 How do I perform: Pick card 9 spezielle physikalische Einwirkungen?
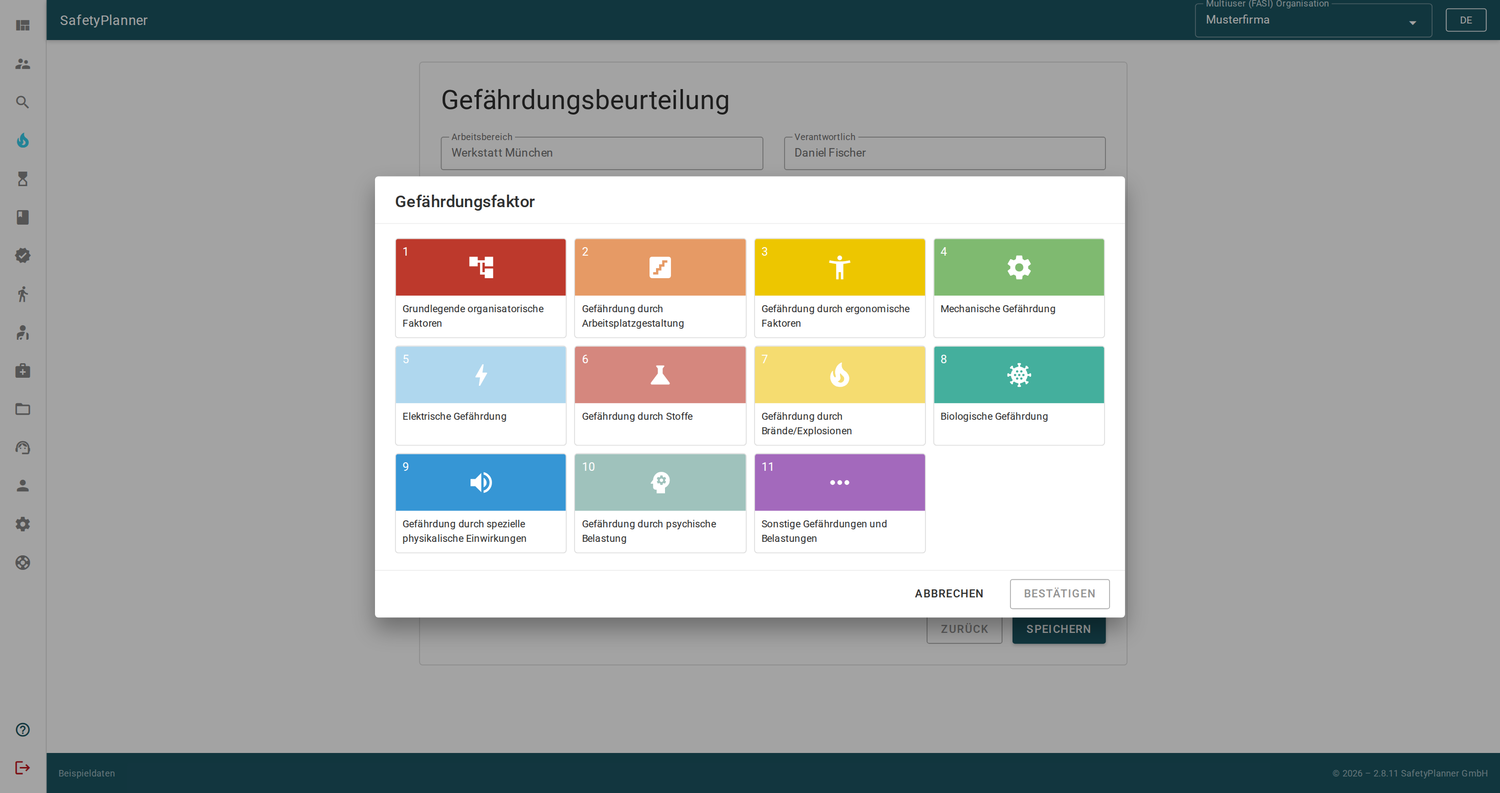(x=481, y=503)
